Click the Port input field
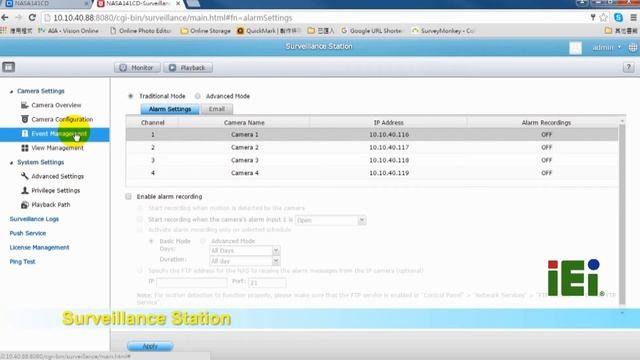The image size is (640, 360). point(267,282)
